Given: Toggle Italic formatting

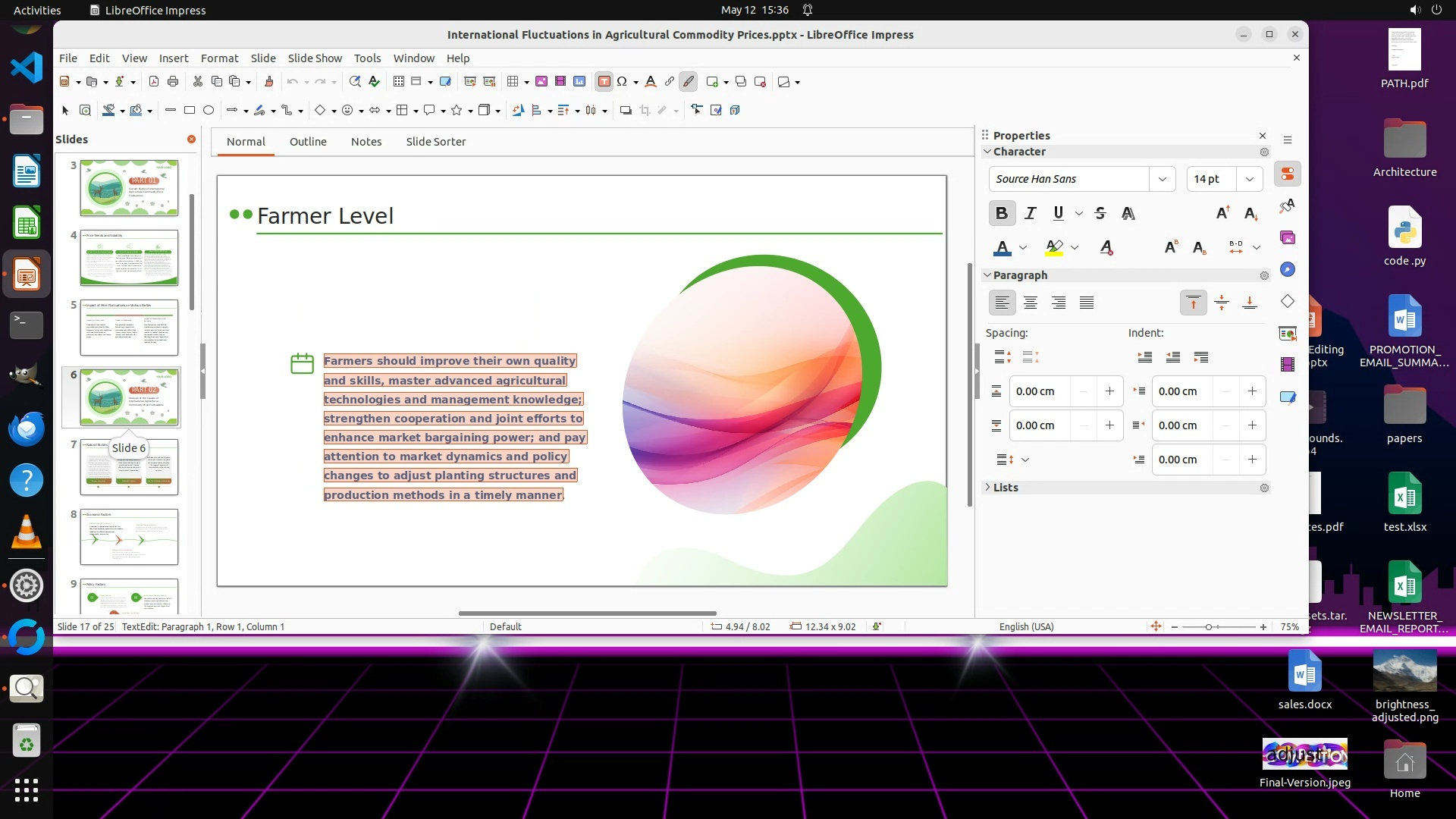Looking at the screenshot, I should tap(1030, 213).
